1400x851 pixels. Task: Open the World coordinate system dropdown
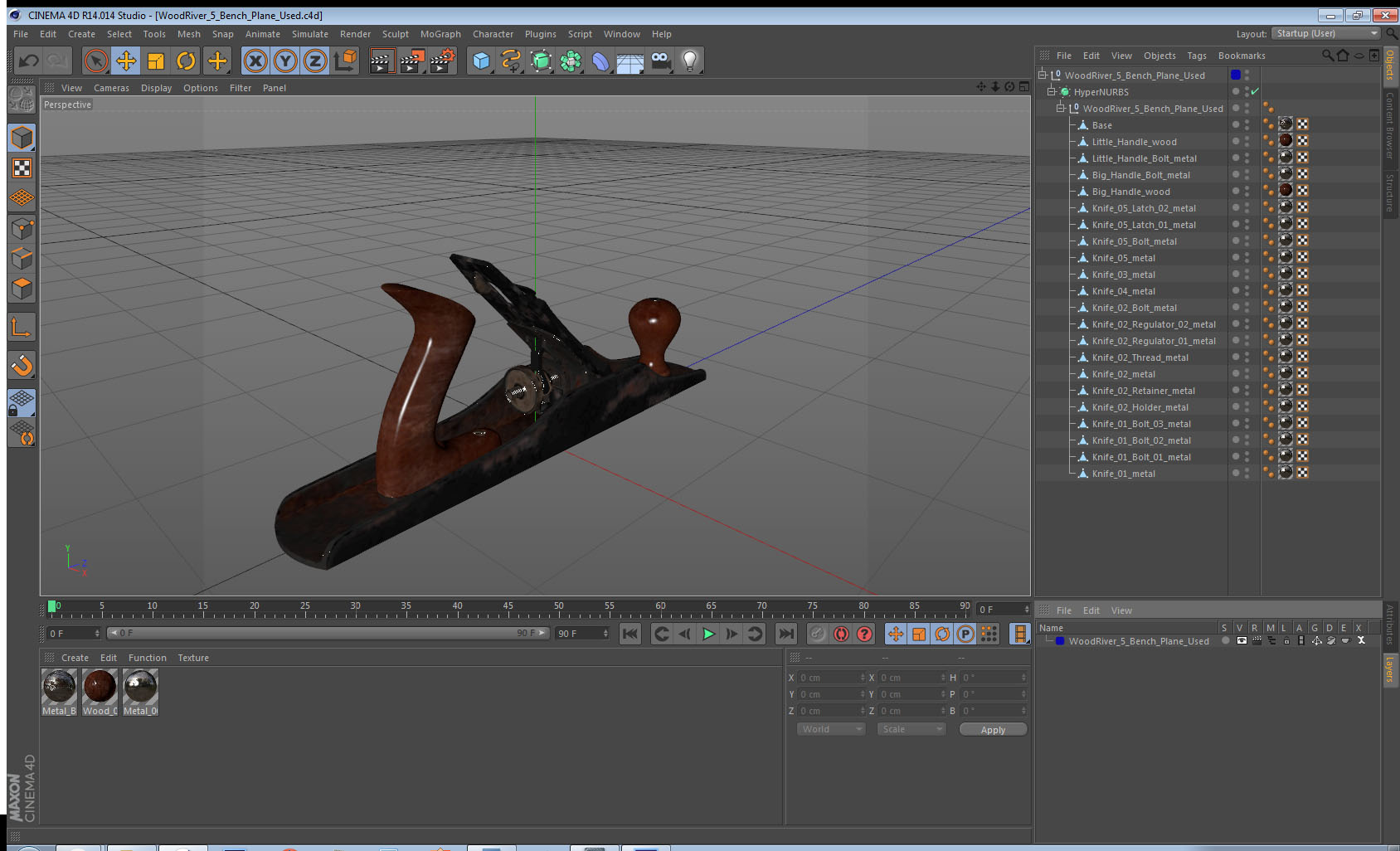[831, 729]
